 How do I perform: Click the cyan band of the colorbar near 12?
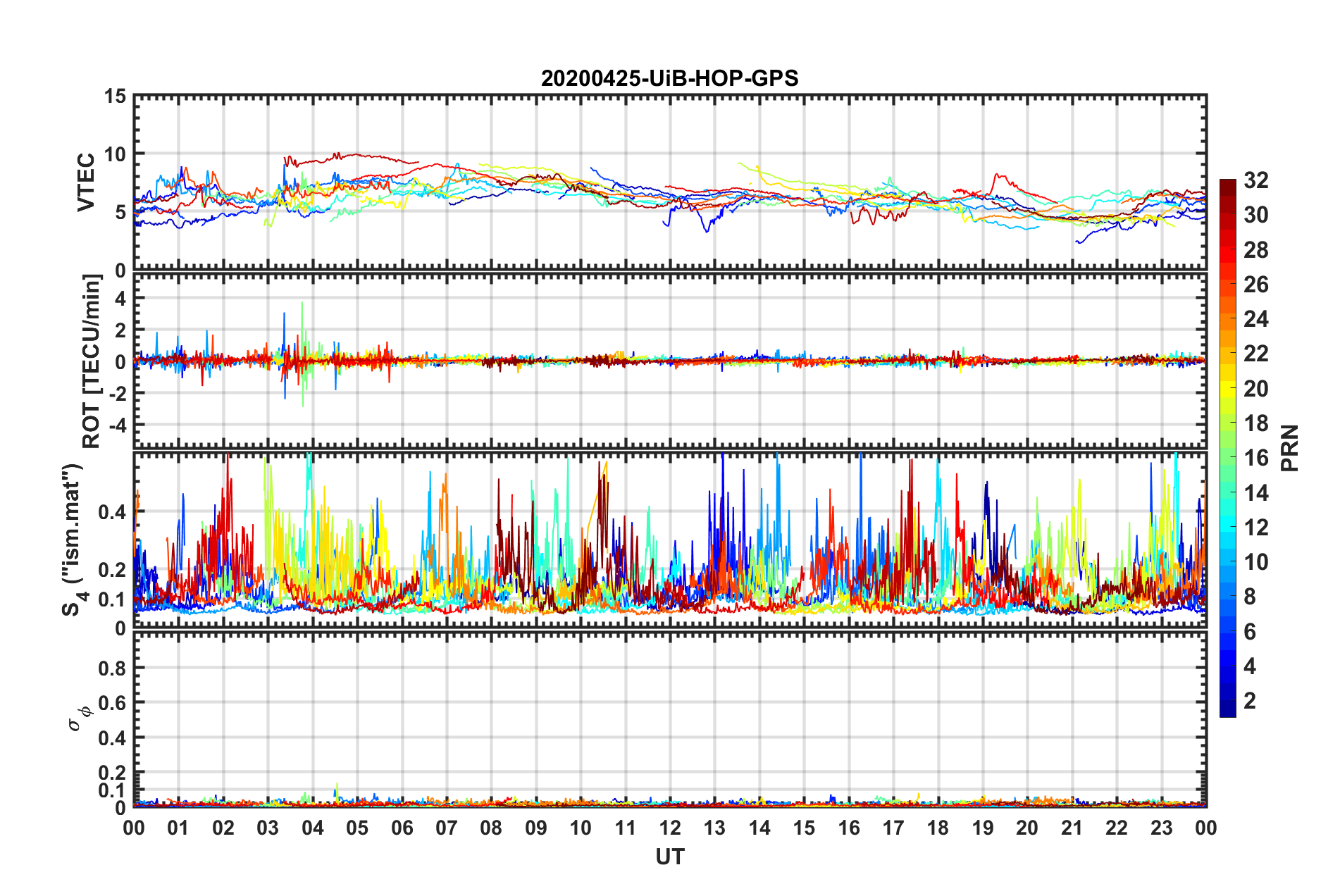(1227, 526)
